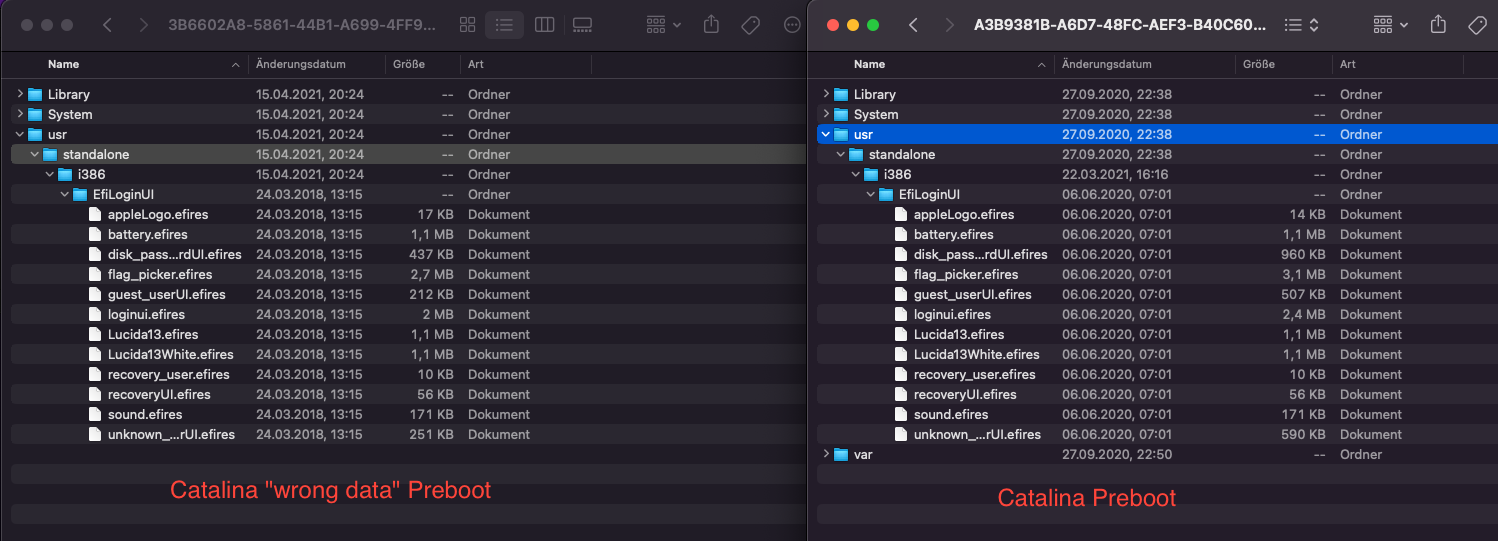
Task: Select battery.efires file icon in right window
Action: pyautogui.click(x=901, y=234)
